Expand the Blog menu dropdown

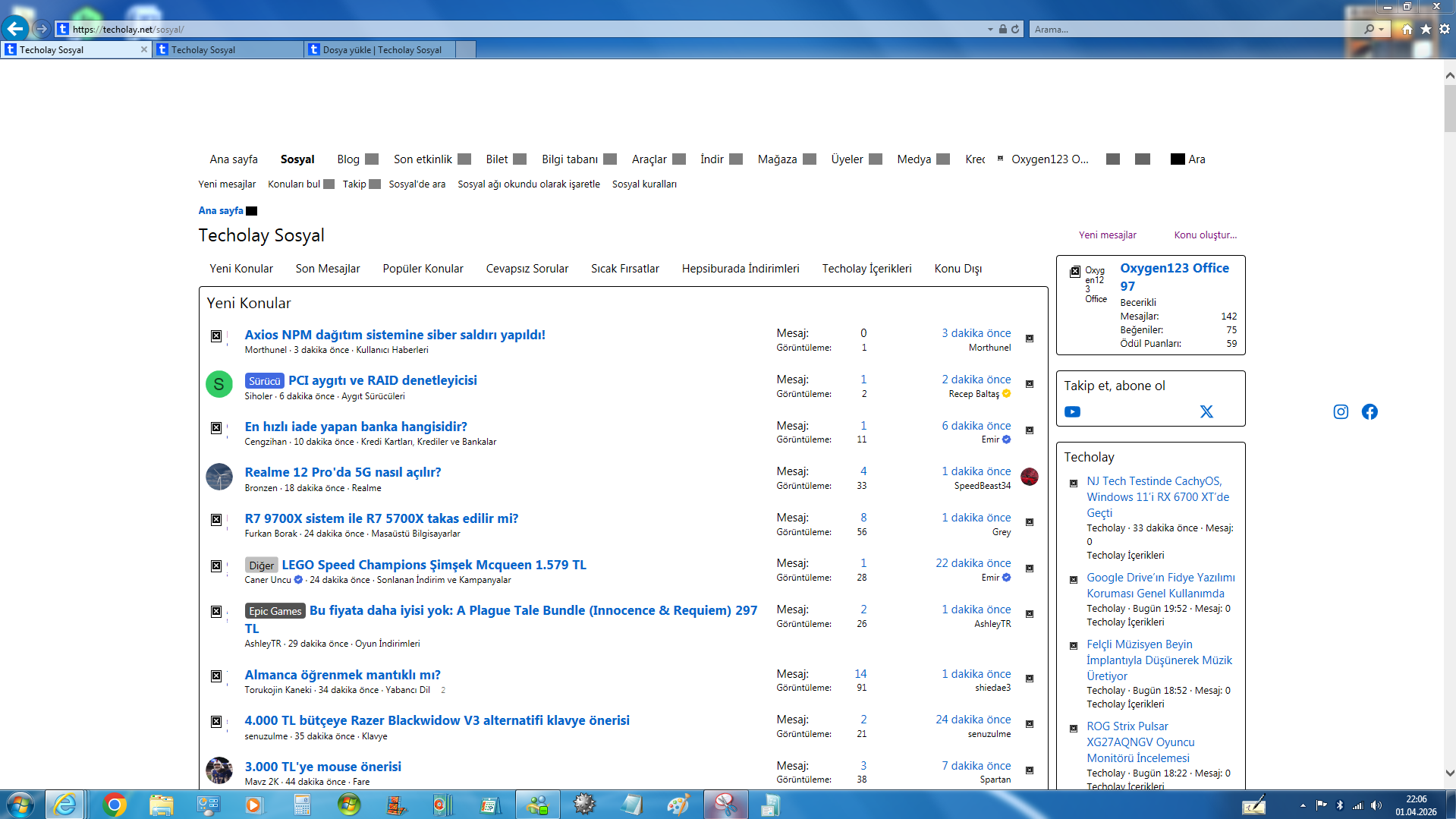click(372, 159)
